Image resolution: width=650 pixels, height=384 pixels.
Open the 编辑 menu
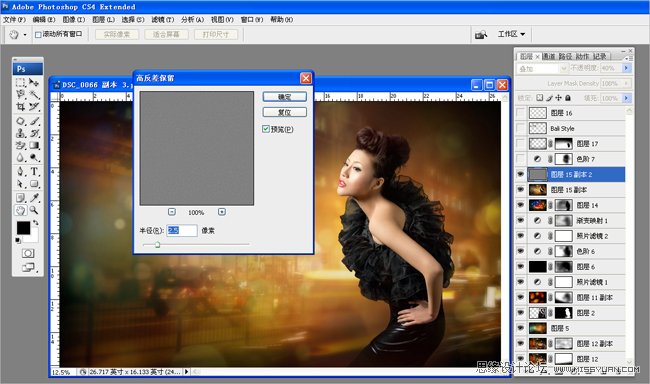coord(44,19)
